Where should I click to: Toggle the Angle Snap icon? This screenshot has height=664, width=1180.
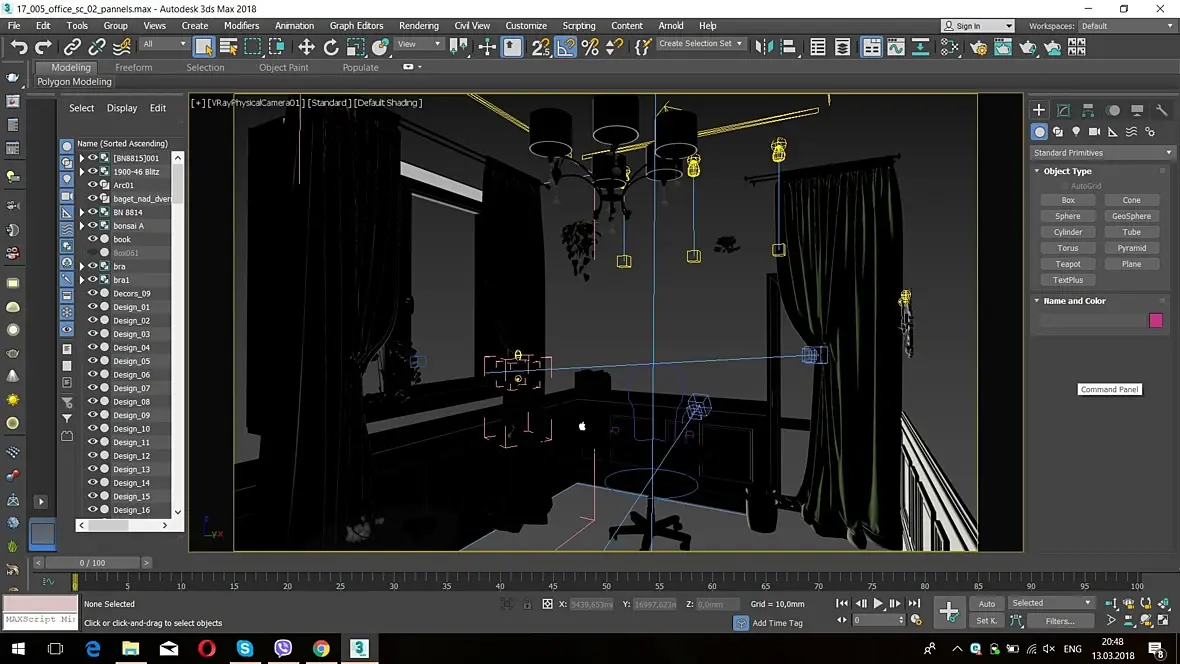point(566,47)
